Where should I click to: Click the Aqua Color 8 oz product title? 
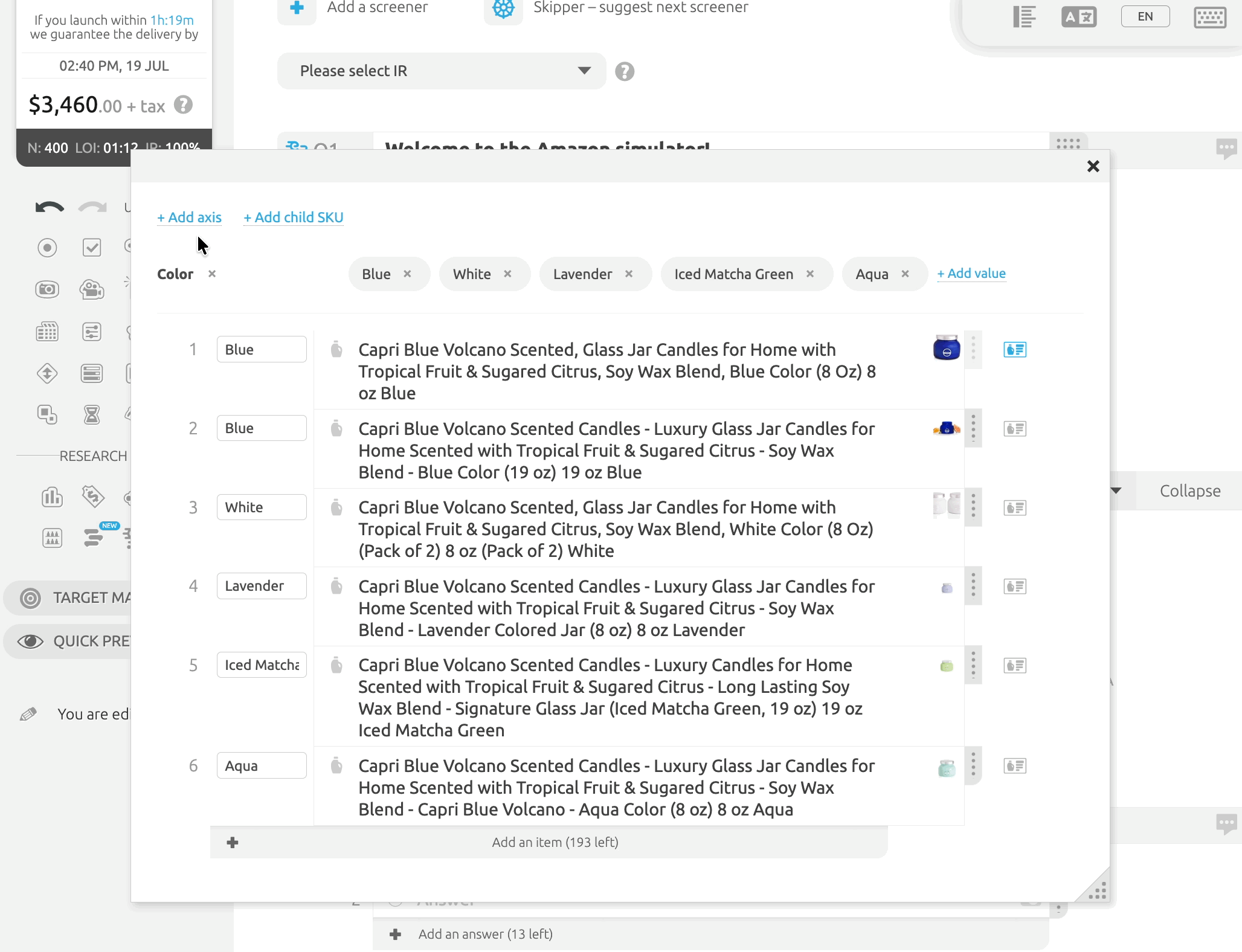pyautogui.click(x=616, y=788)
